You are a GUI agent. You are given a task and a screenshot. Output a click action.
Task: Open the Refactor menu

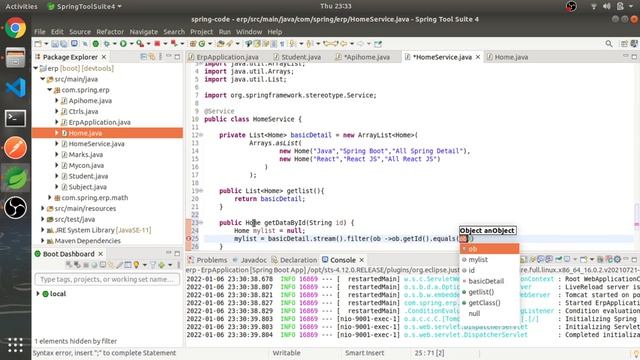click(110, 32)
